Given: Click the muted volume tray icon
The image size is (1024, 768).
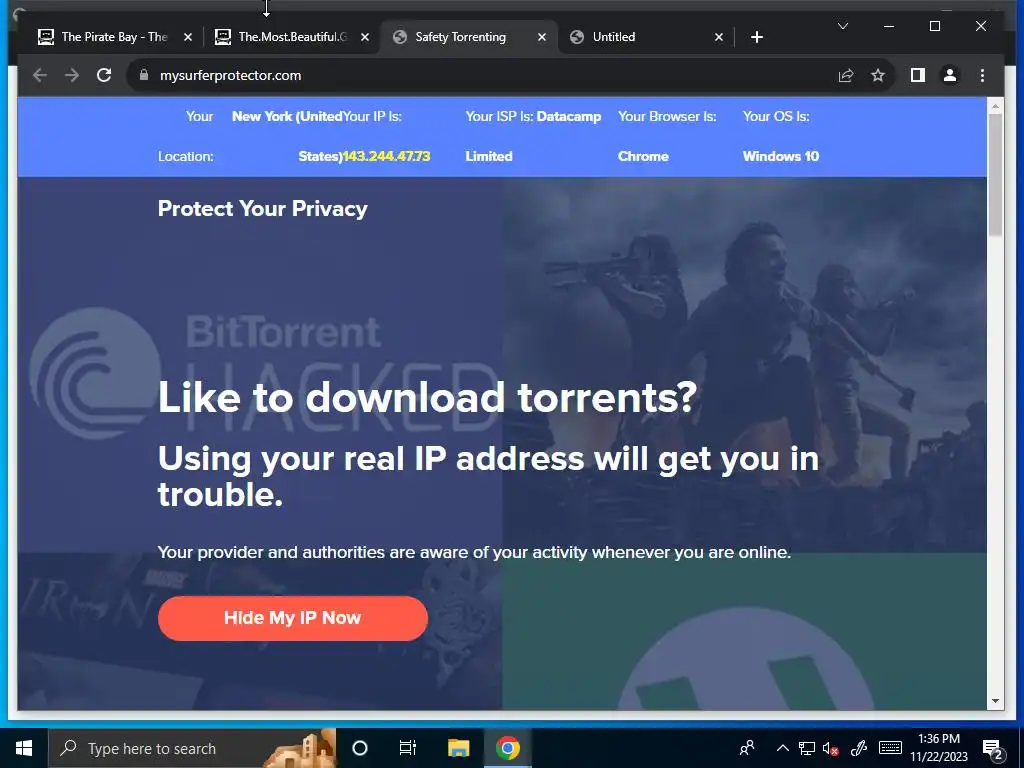Looking at the screenshot, I should pyautogui.click(x=831, y=748).
